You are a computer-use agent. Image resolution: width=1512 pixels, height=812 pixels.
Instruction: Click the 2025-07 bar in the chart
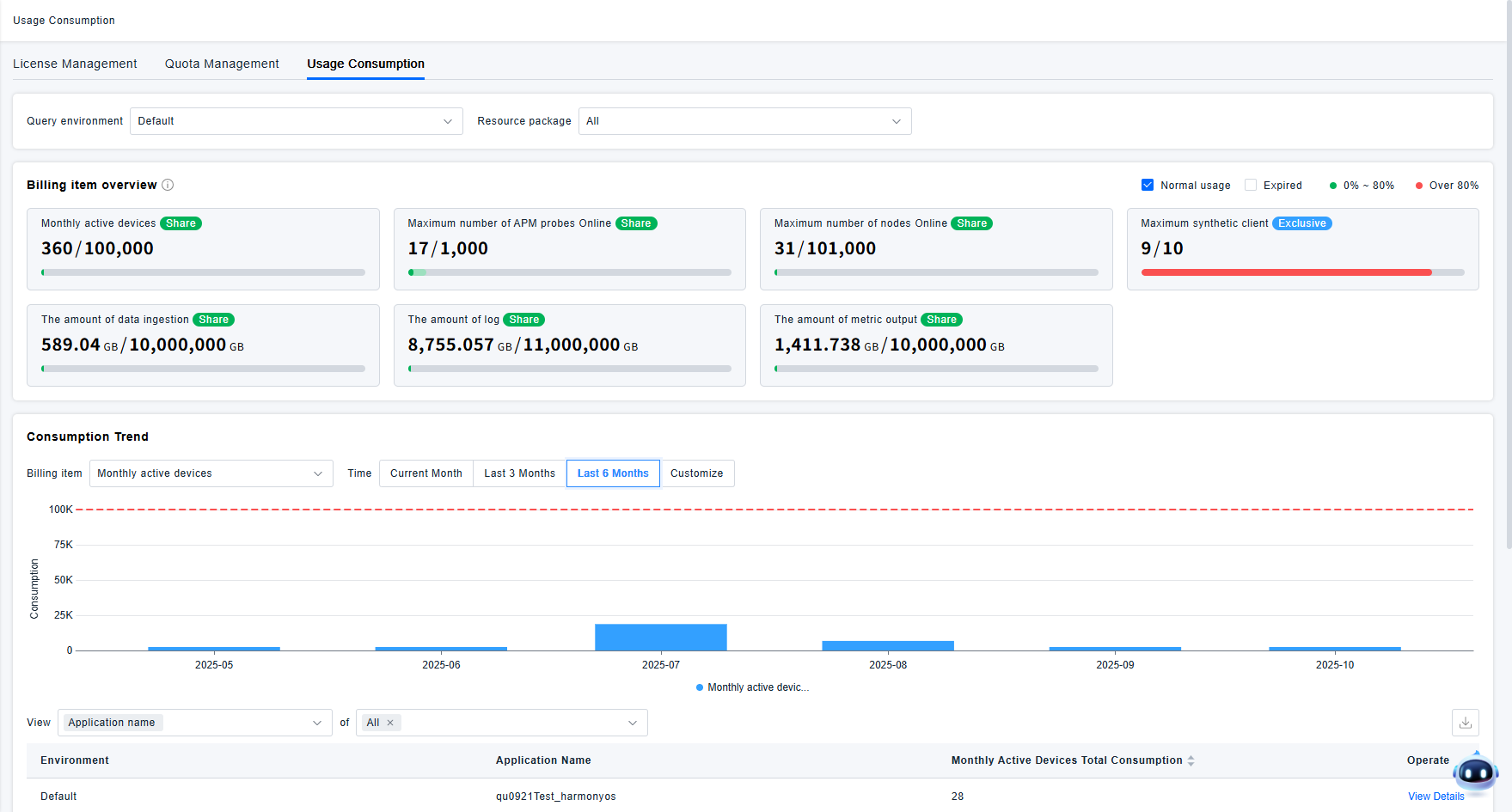(x=660, y=638)
